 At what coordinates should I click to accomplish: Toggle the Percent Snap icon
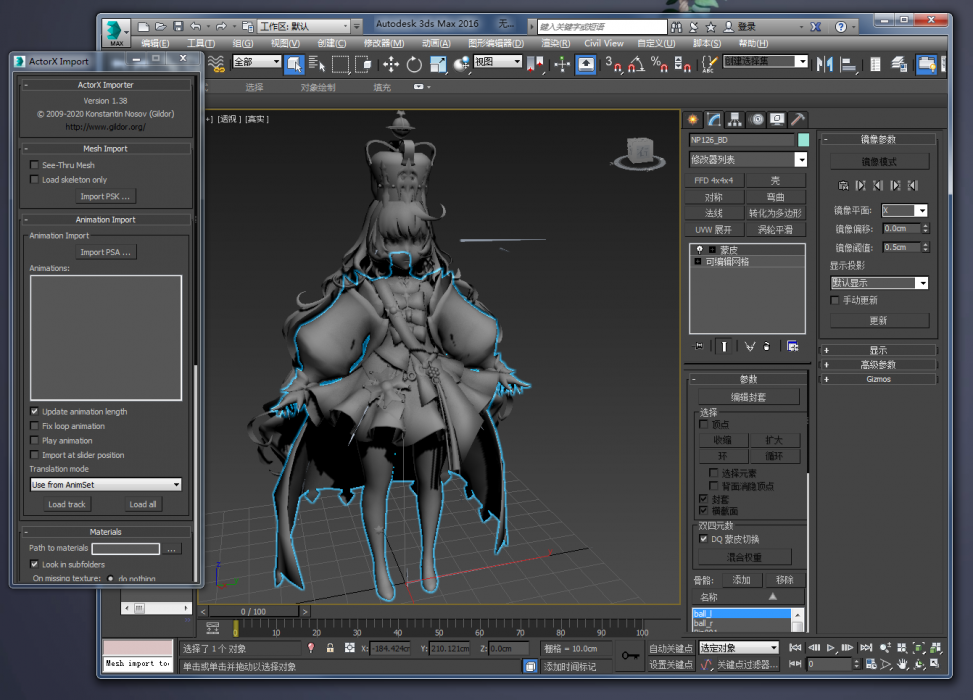pos(659,64)
